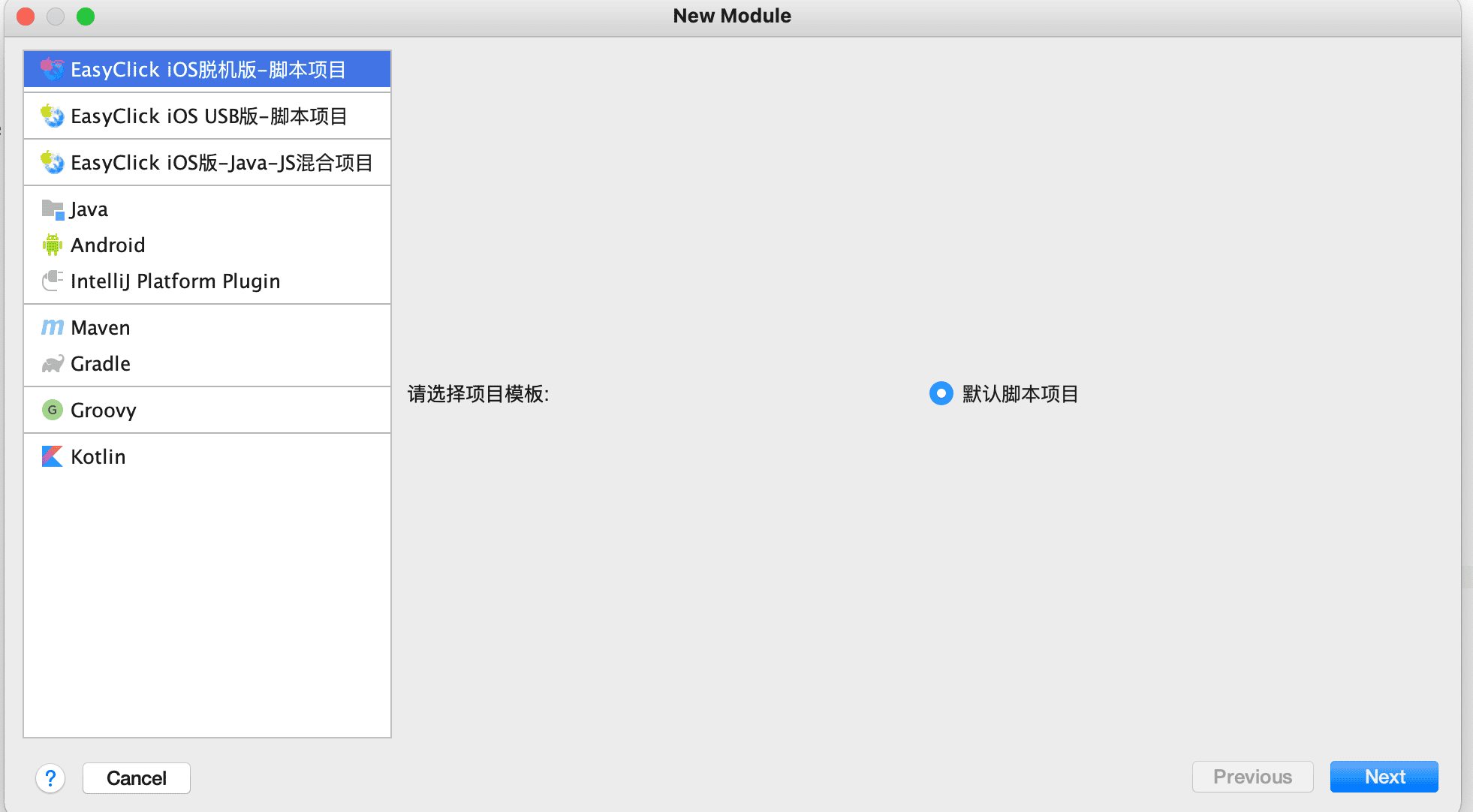Select EasyClick iOS USB版-脚本项目 icon
Image resolution: width=1473 pixels, height=812 pixels.
51,116
